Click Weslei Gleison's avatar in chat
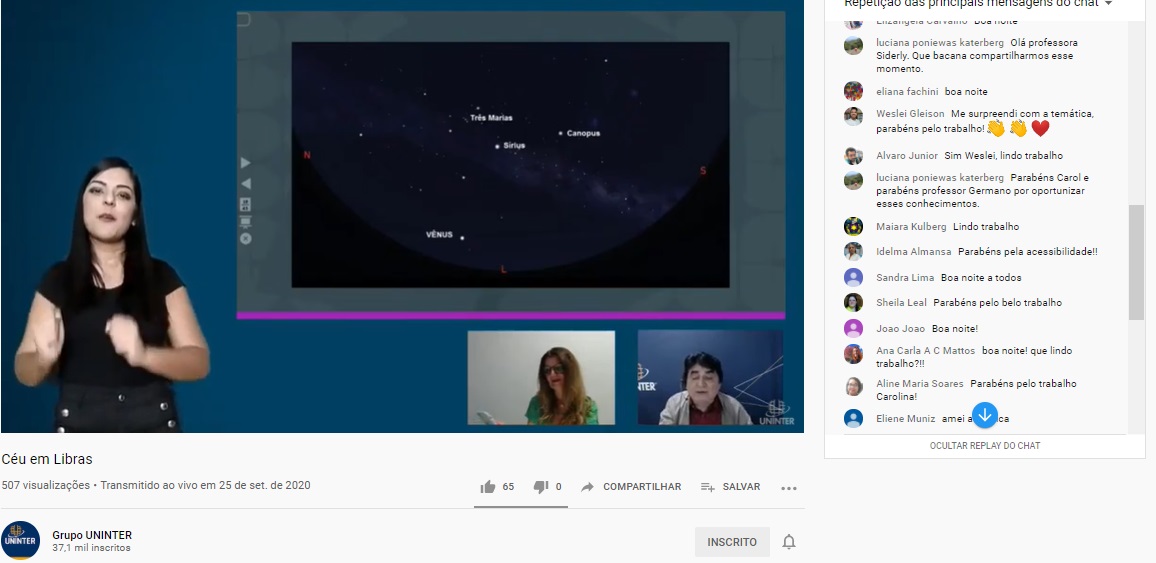The image size is (1156, 563). coord(853,116)
